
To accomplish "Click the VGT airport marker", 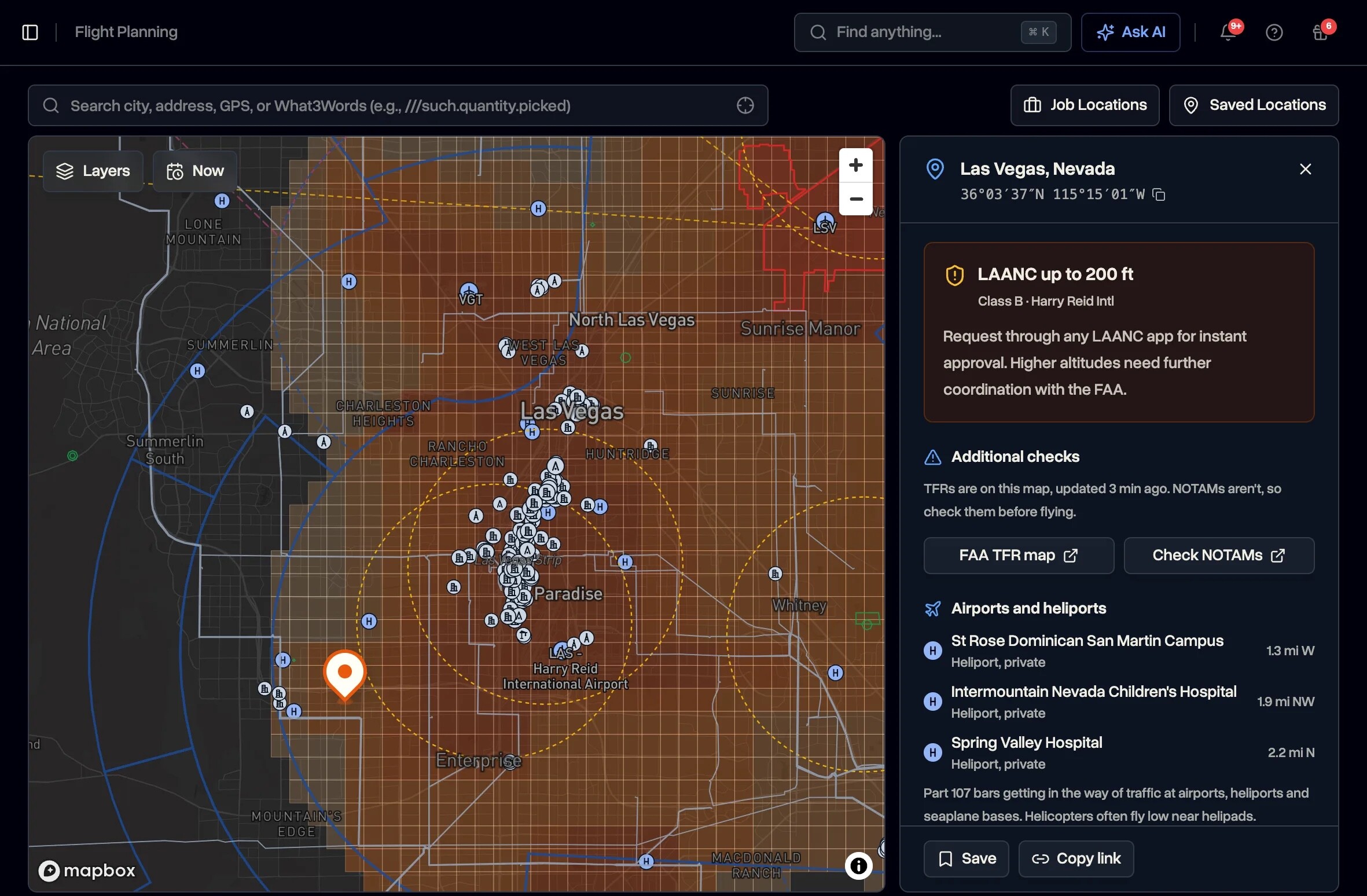I will 469,292.
